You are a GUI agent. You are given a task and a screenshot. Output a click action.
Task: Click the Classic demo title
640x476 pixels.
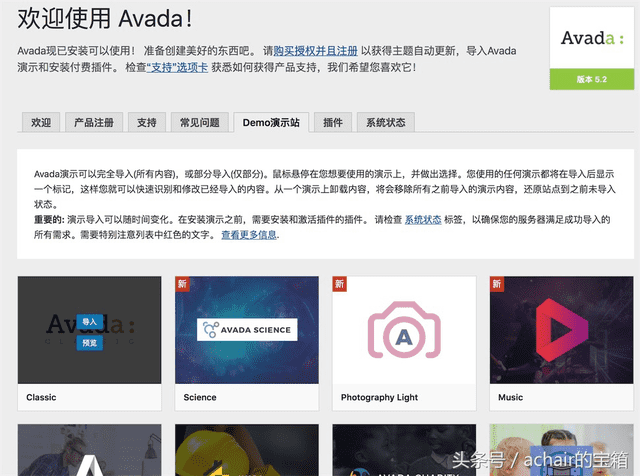point(41,397)
